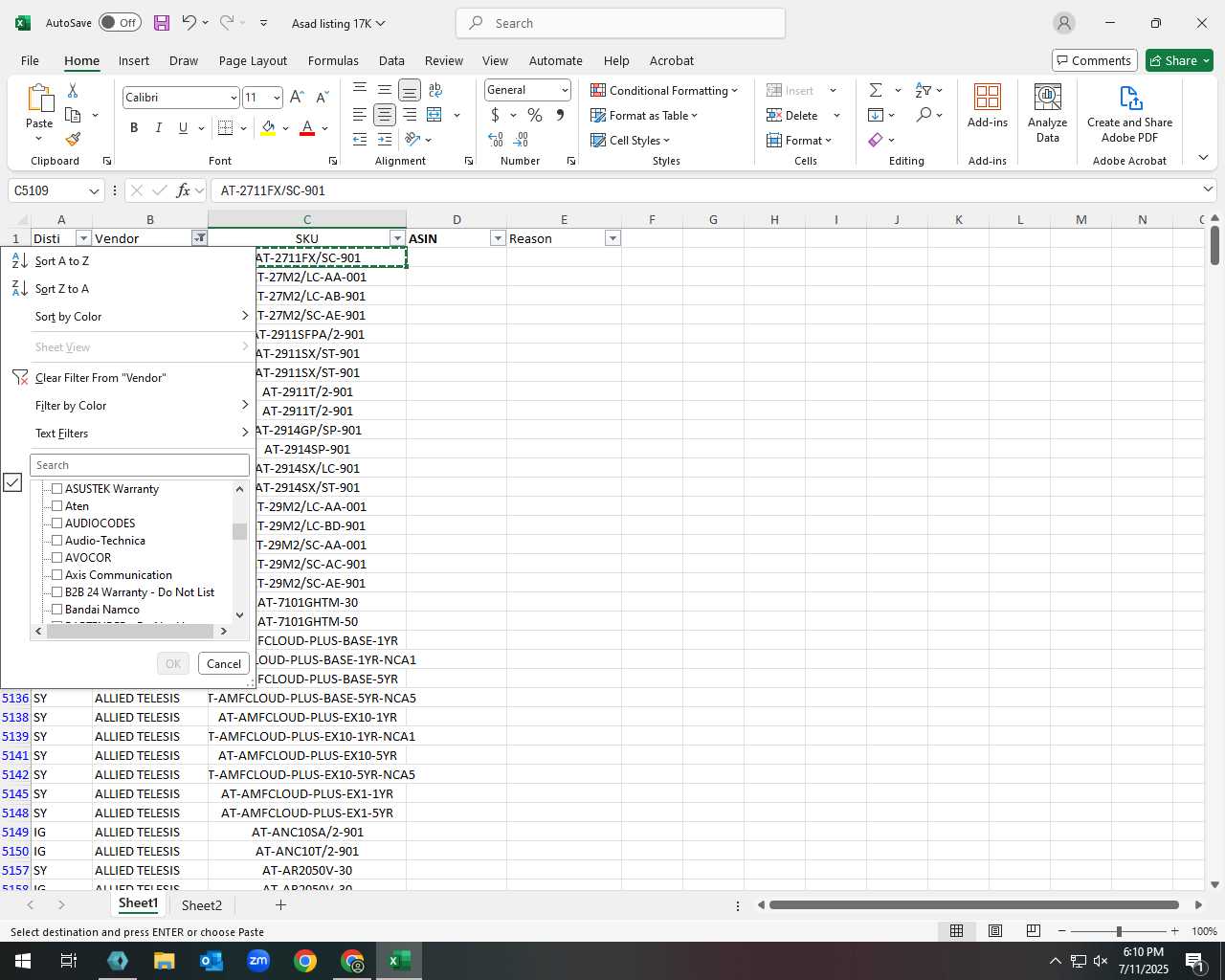This screenshot has width=1225, height=980.
Task: Open the Page Layout tab
Action: [x=253, y=60]
